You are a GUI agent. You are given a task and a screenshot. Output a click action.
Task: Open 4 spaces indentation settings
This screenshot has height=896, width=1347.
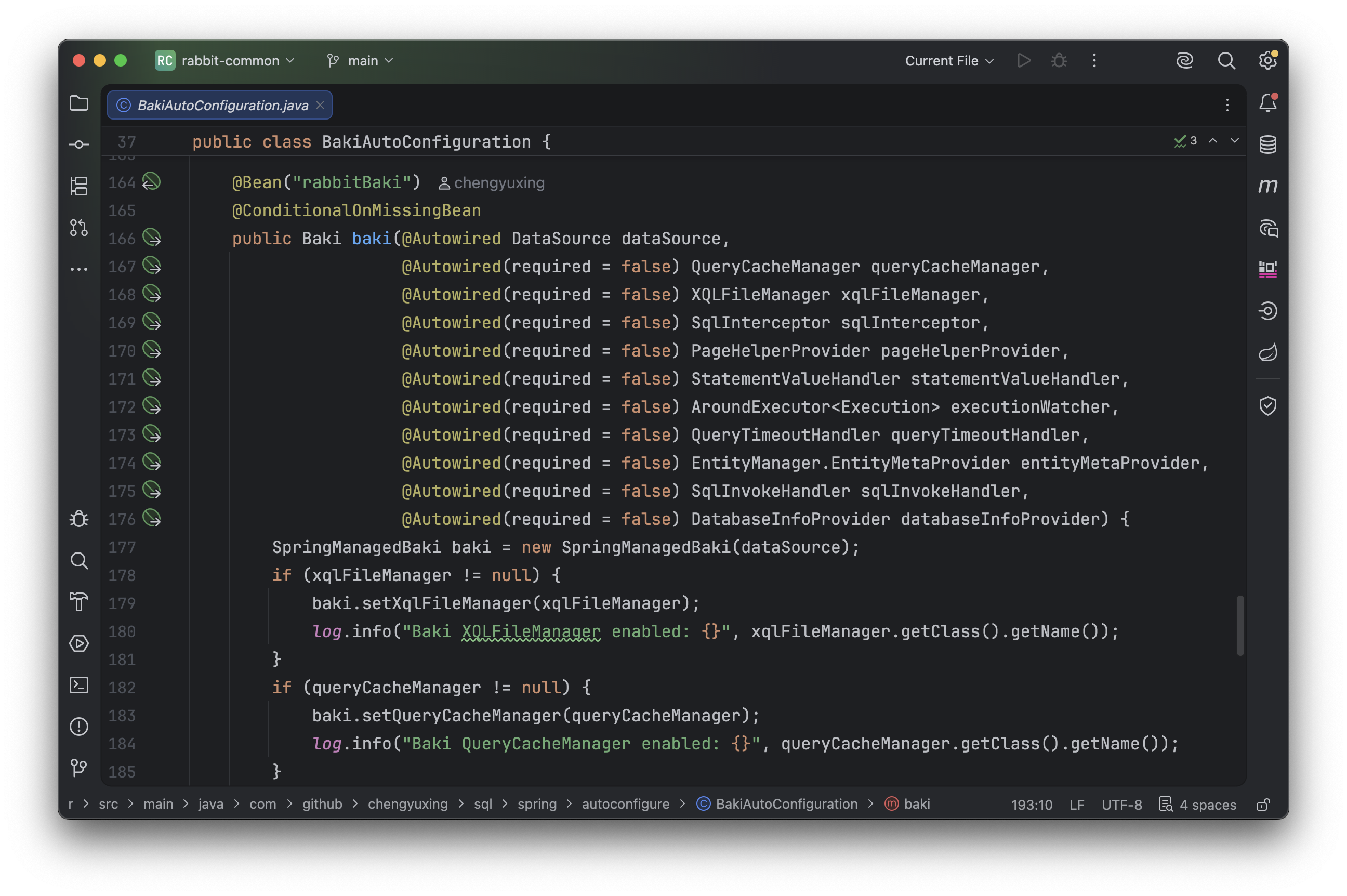[x=1207, y=804]
